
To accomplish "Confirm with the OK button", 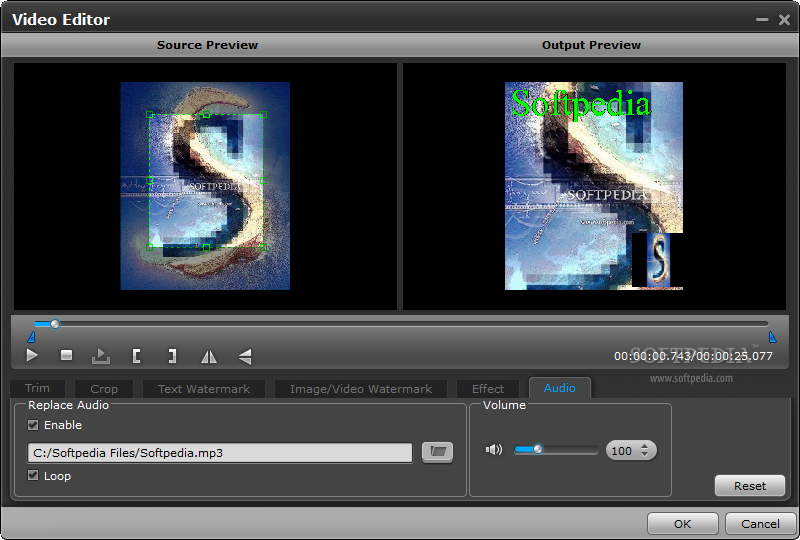I will 682,524.
